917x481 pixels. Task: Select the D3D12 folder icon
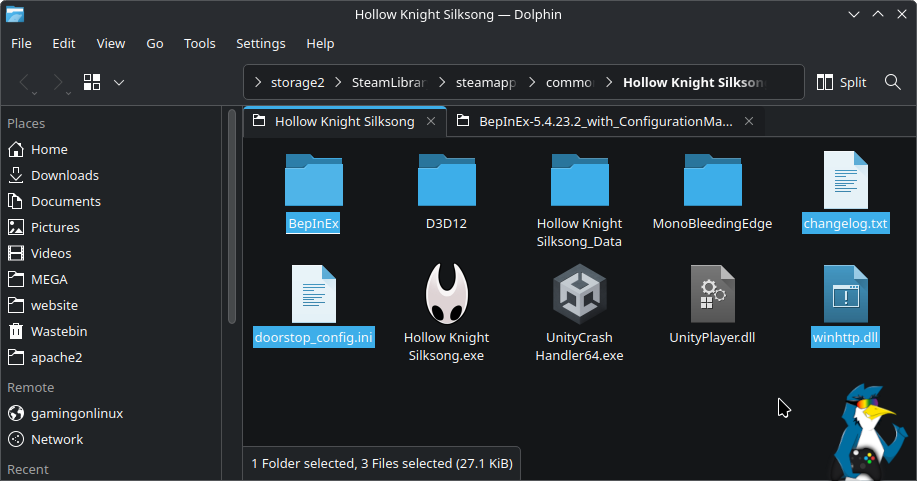click(446, 181)
